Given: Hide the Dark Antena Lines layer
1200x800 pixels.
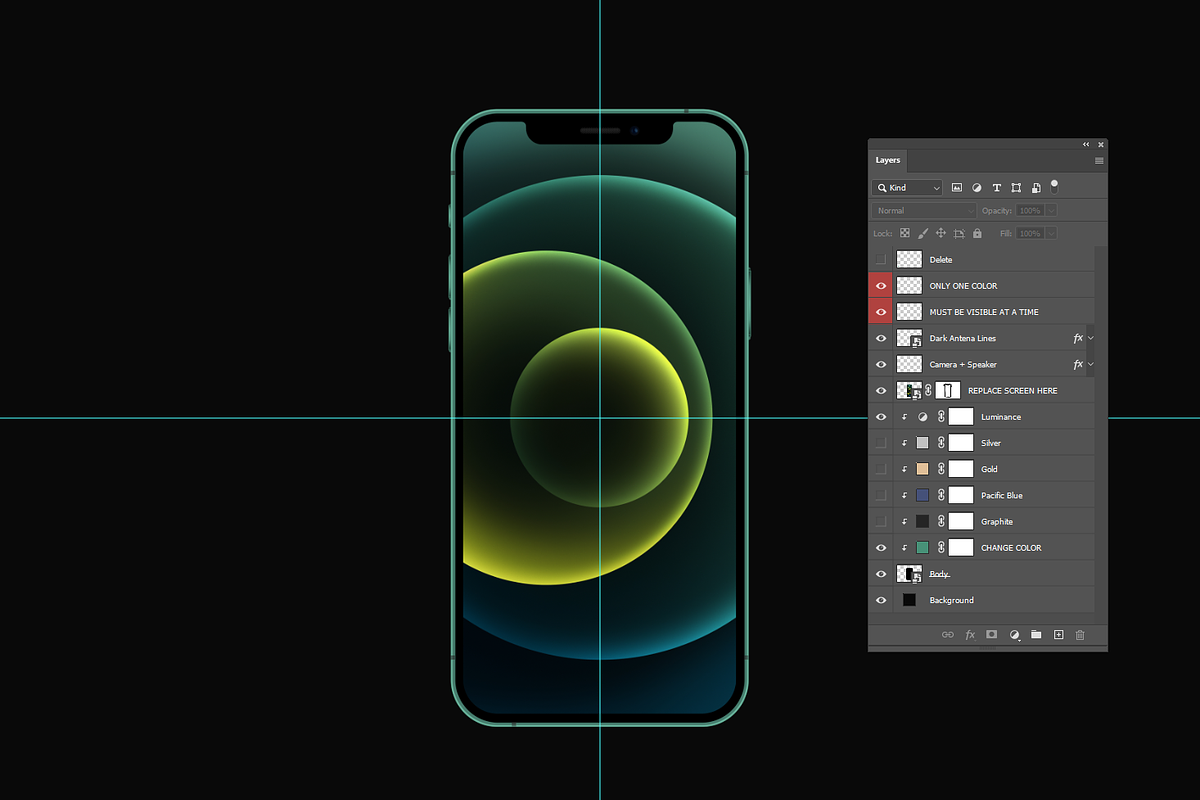Looking at the screenshot, I should click(x=881, y=338).
